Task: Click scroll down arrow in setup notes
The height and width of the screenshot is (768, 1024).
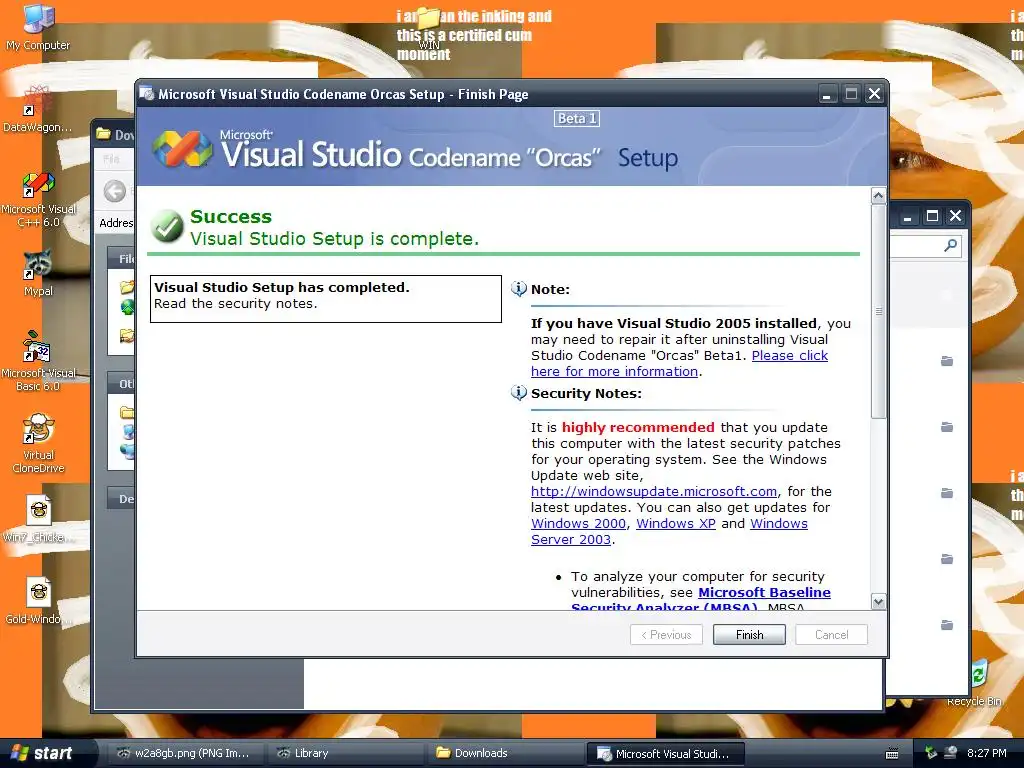Action: (878, 602)
